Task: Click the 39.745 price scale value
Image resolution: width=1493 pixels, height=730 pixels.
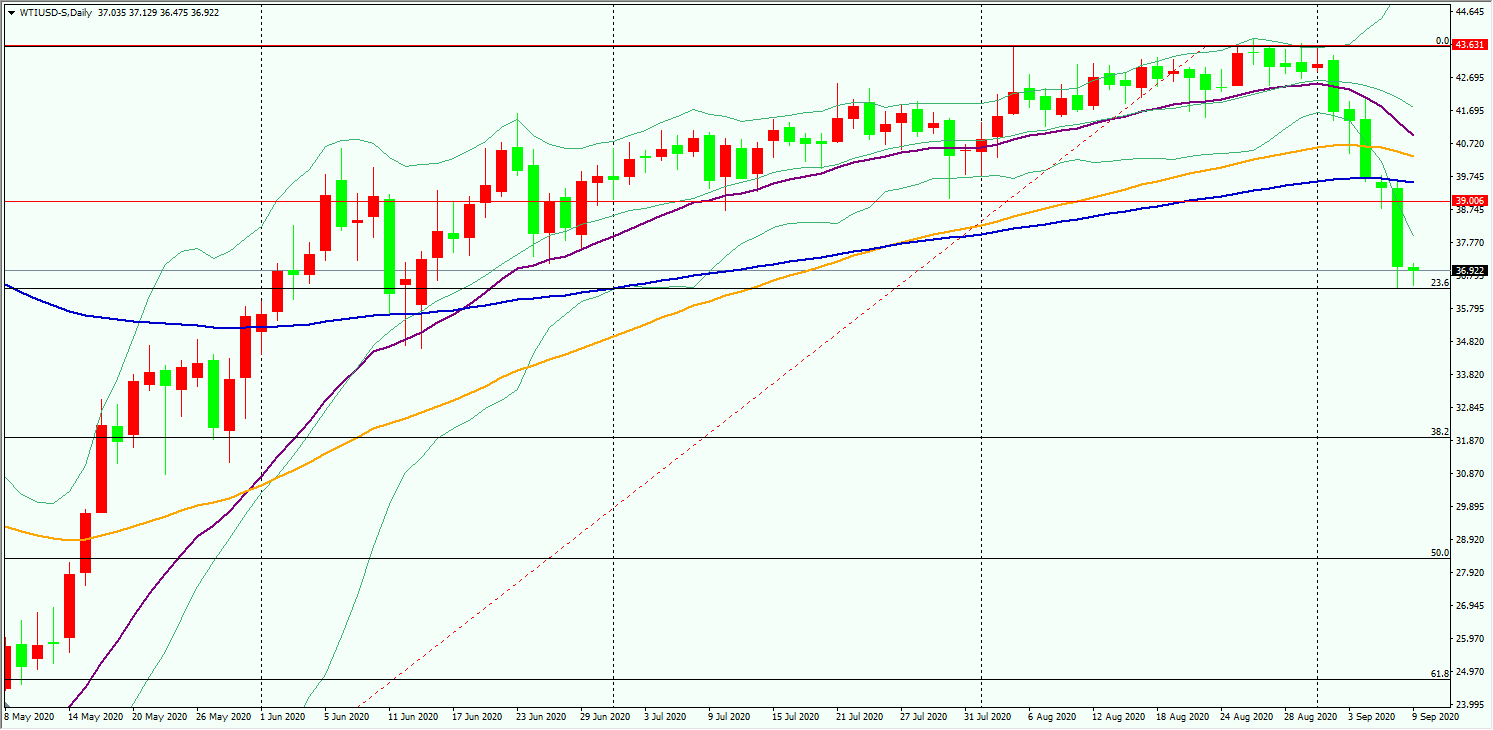Action: point(1470,177)
